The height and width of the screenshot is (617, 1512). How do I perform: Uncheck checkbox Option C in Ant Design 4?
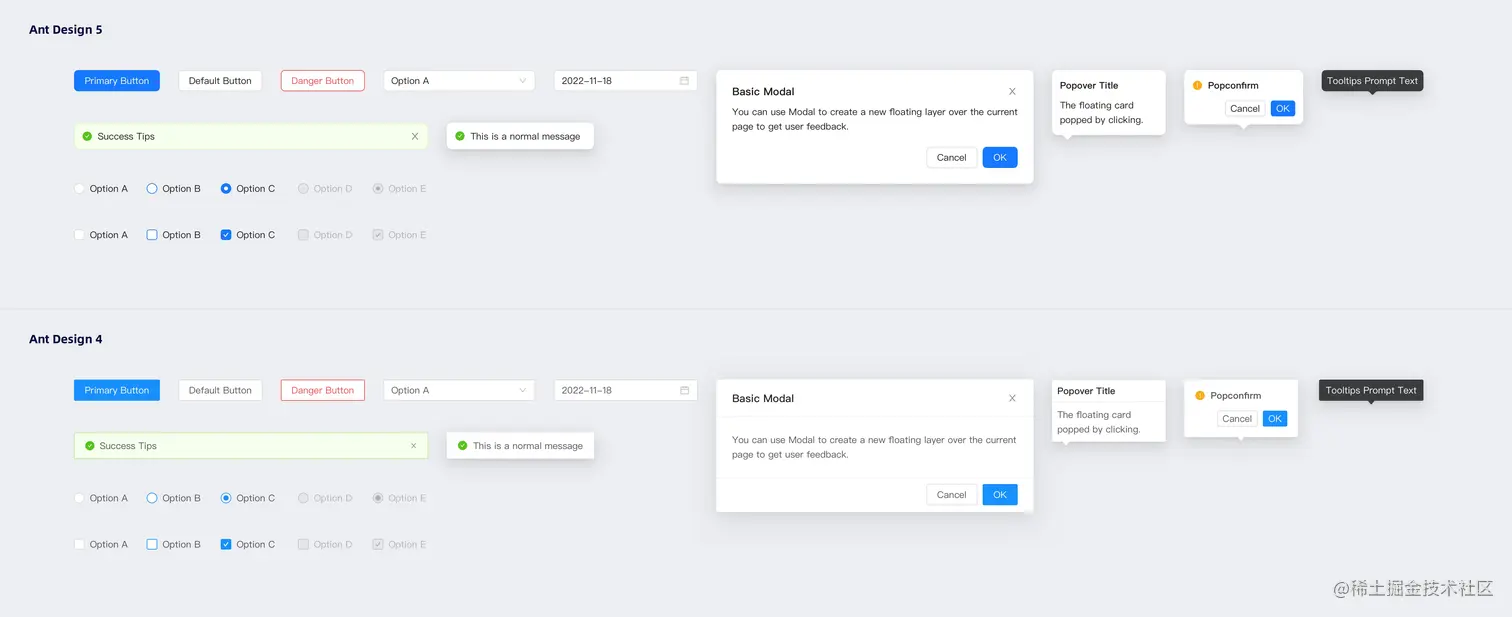click(x=226, y=544)
